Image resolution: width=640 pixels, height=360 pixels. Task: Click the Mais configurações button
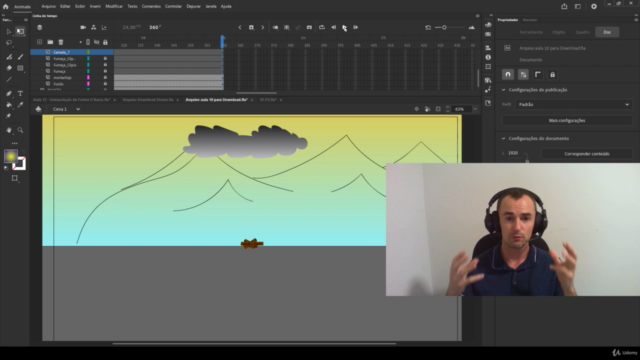(x=567, y=120)
